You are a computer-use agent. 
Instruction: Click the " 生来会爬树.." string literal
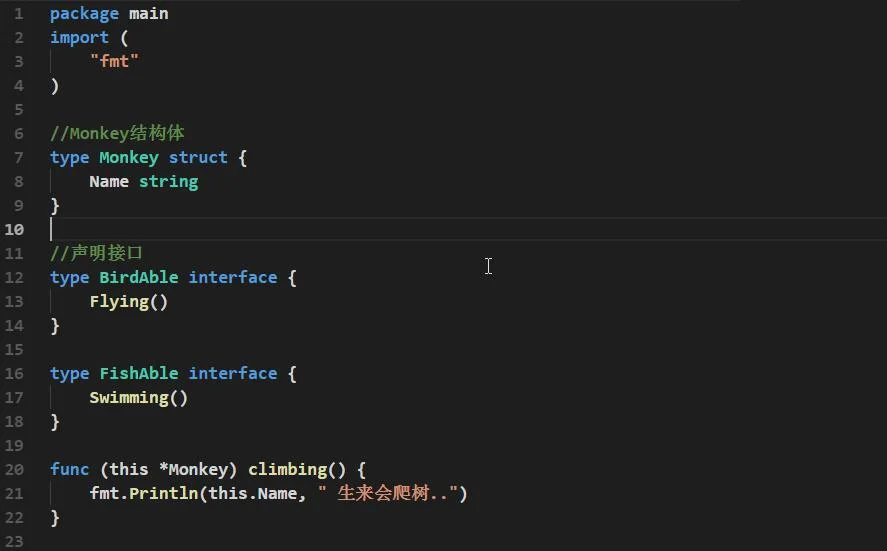click(387, 493)
